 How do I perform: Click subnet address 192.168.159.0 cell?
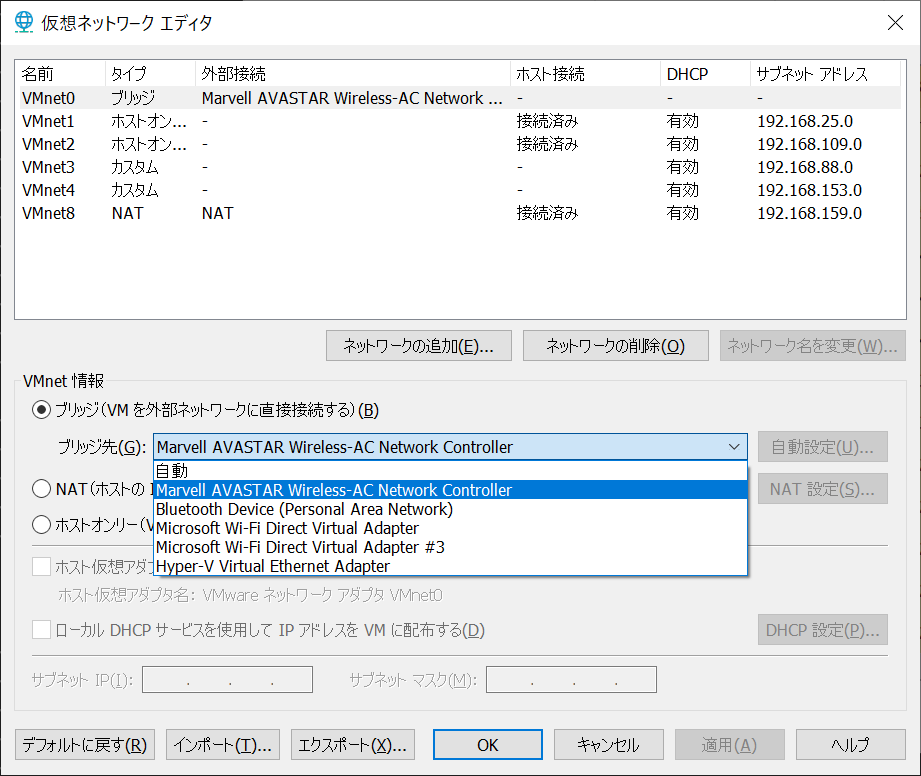tap(809, 213)
